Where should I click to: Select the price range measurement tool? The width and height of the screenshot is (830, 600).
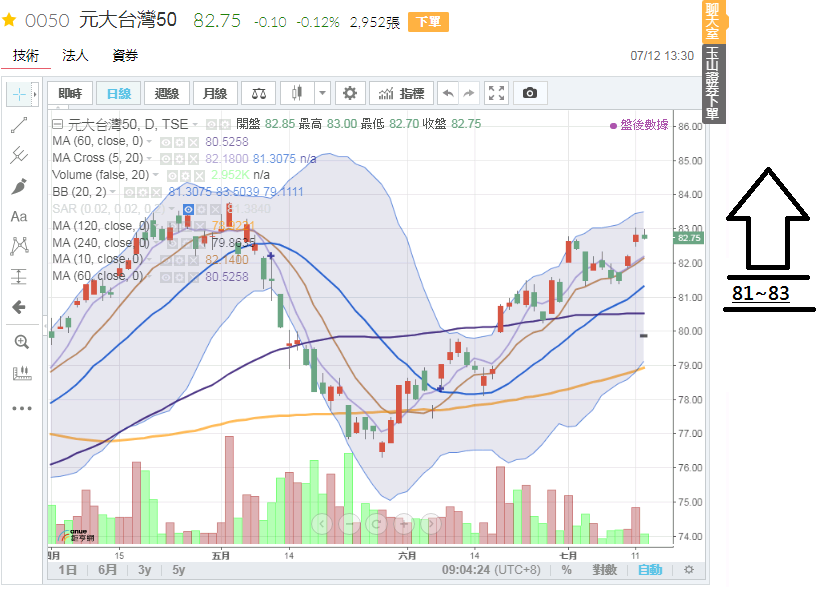19,276
